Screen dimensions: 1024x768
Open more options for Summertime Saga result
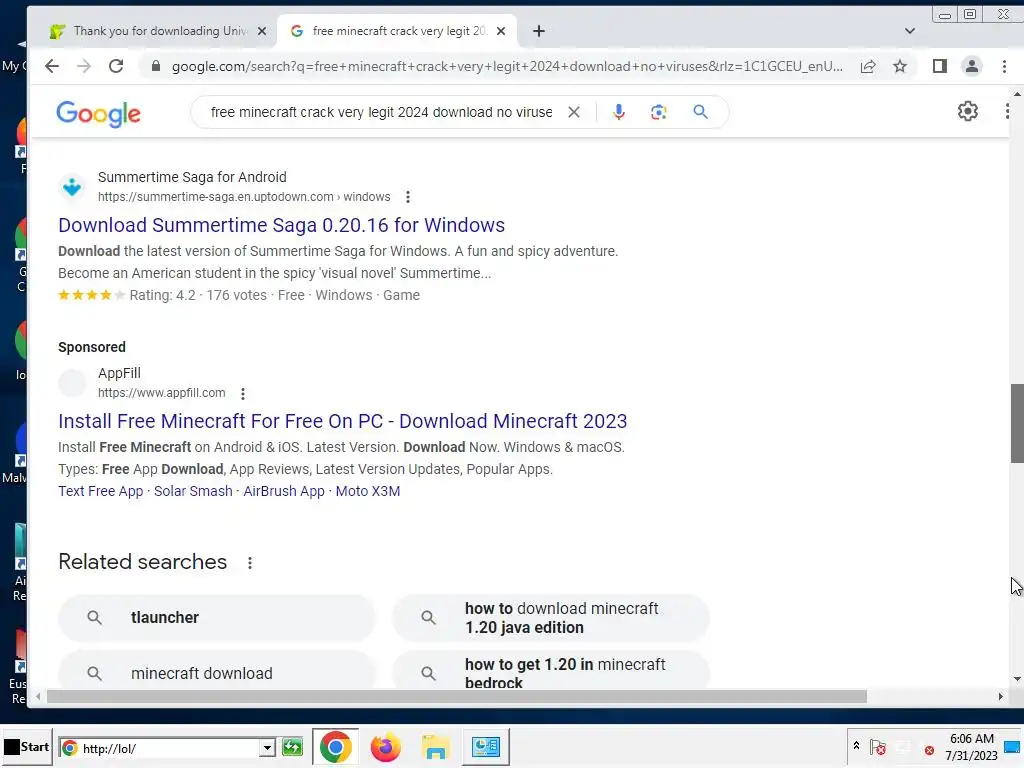point(408,197)
